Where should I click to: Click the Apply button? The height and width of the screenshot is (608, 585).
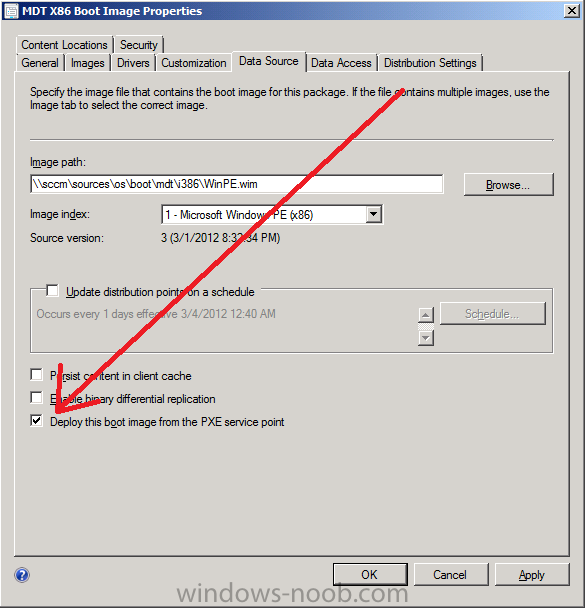[x=532, y=574]
